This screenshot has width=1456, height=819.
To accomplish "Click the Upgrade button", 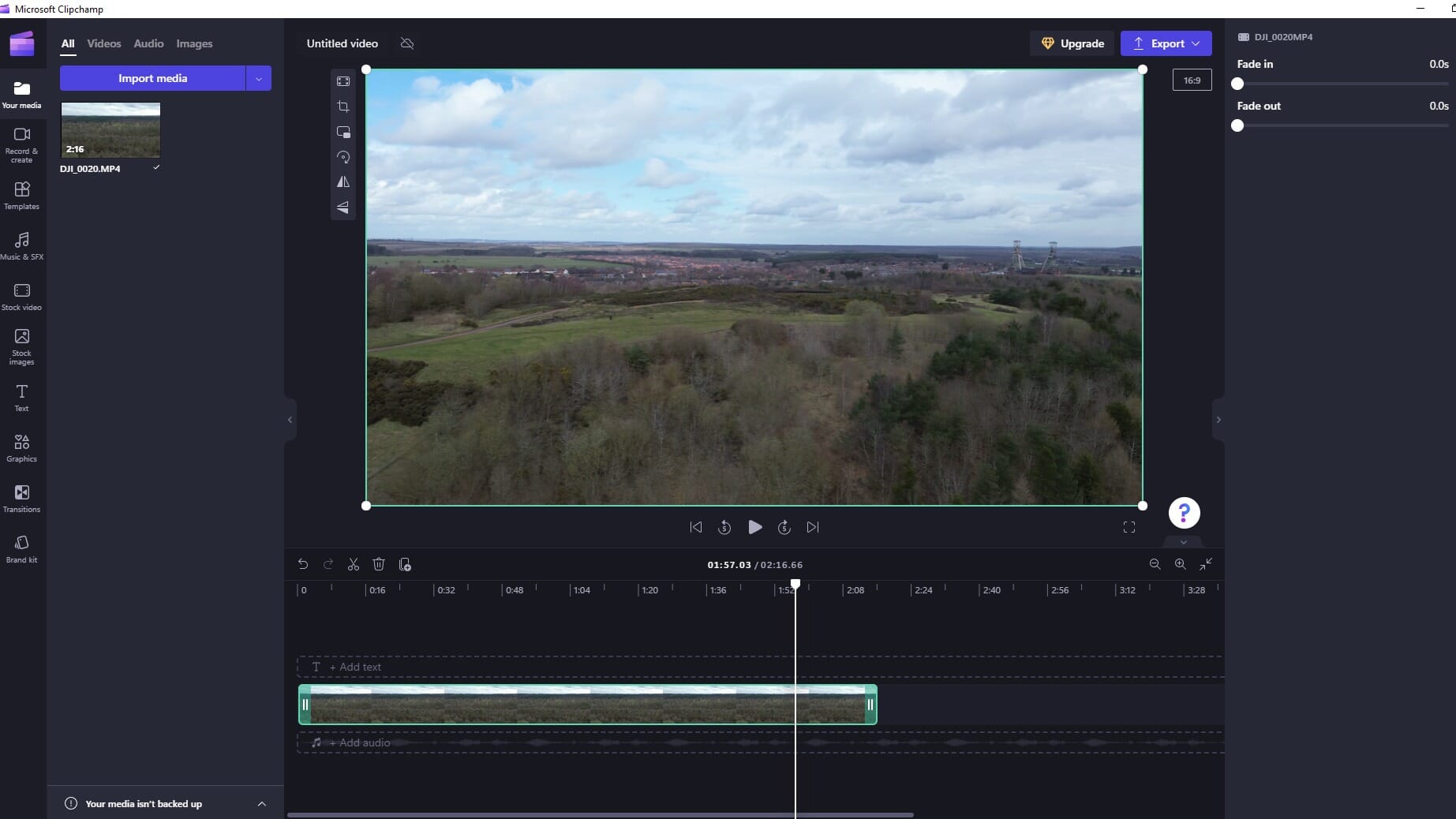I will tap(1071, 43).
